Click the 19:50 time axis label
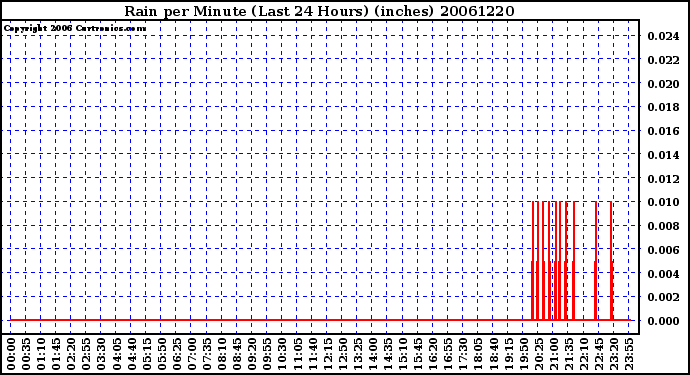 click(x=523, y=354)
